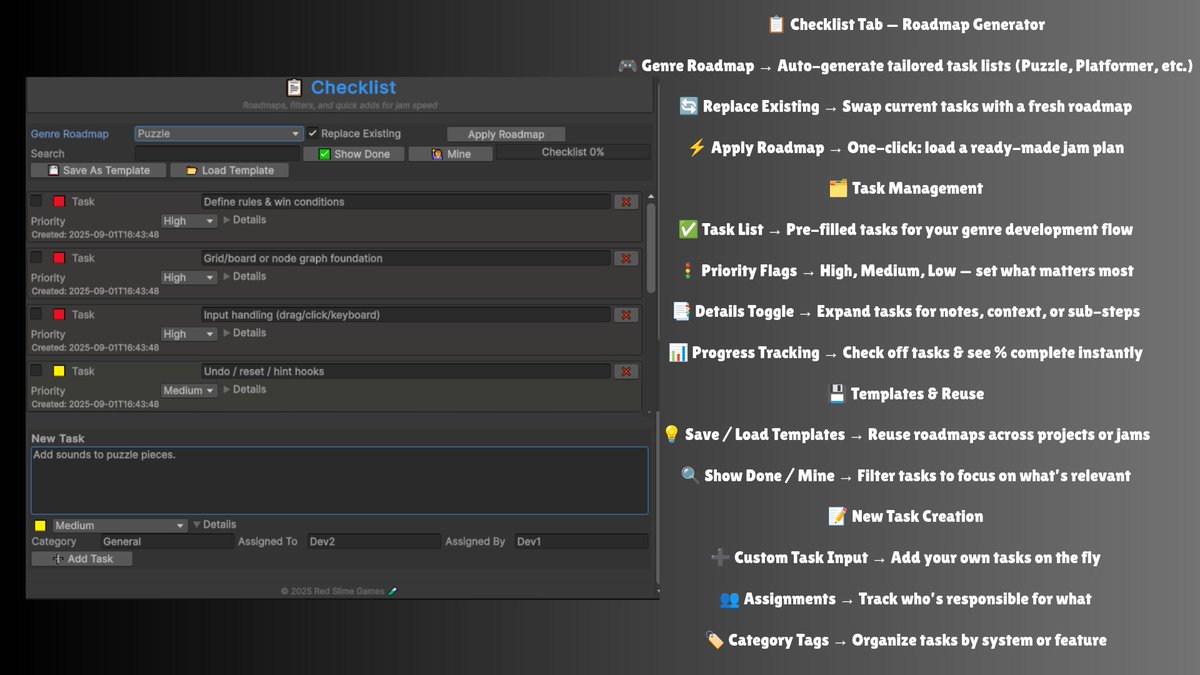This screenshot has height=675, width=1200.
Task: Expand Details for 'Input handling (drag/click/keyboard)'
Action: pos(244,333)
